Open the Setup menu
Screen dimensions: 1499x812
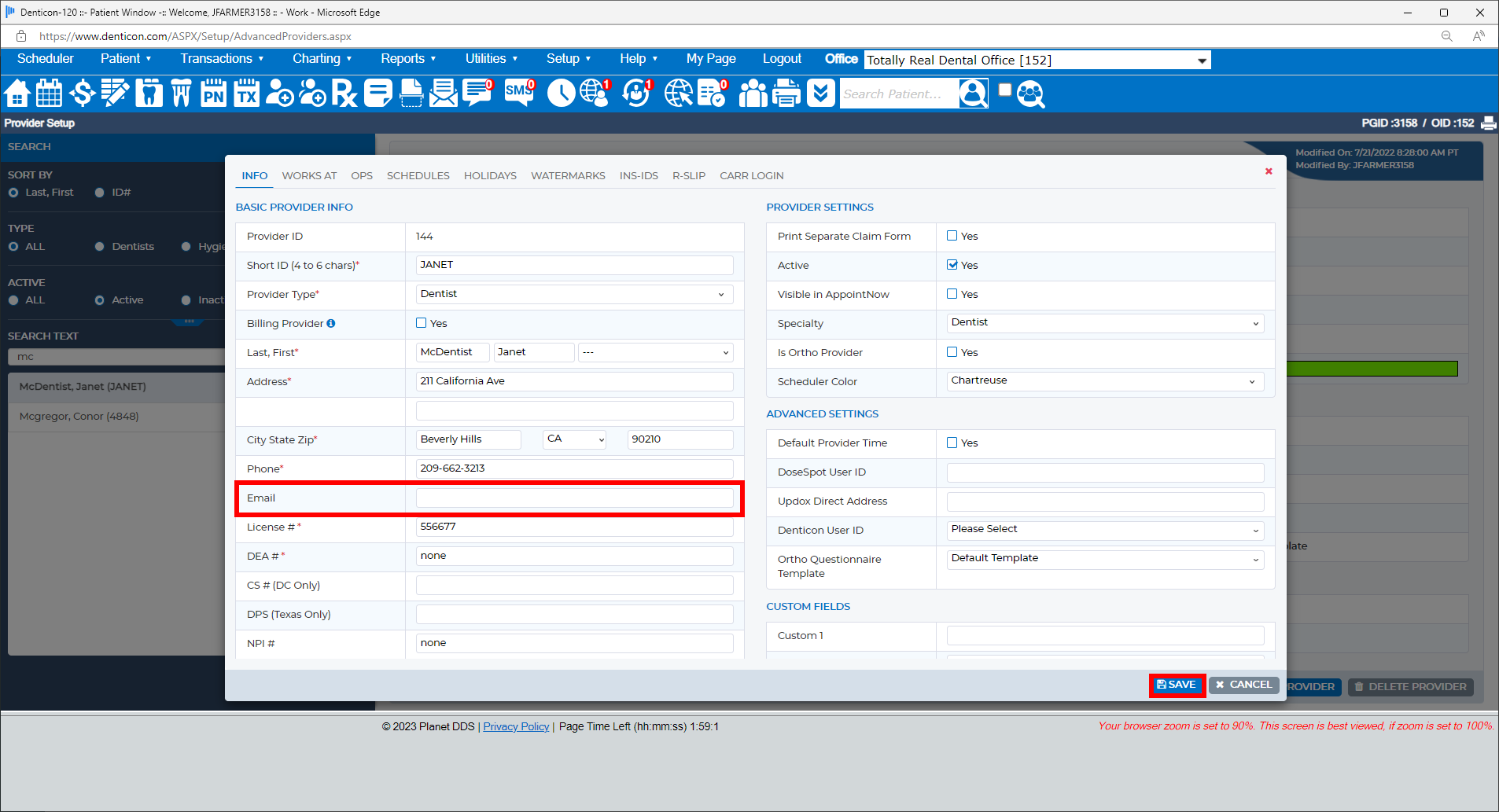point(569,59)
